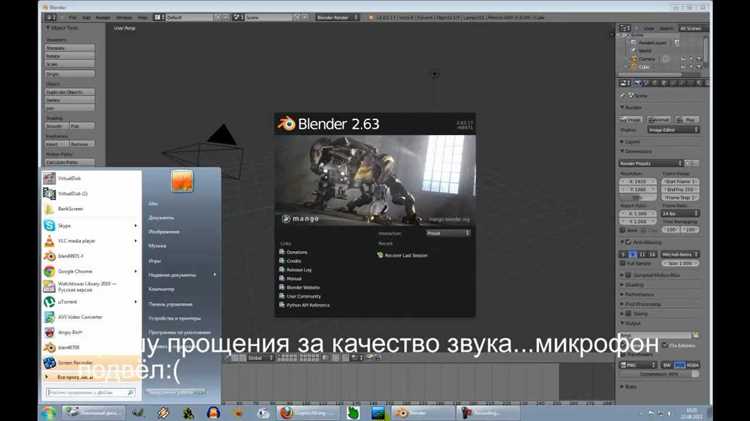The height and width of the screenshot is (421, 750).
Task: Open the Render Presets dropdown
Action: coord(651,164)
